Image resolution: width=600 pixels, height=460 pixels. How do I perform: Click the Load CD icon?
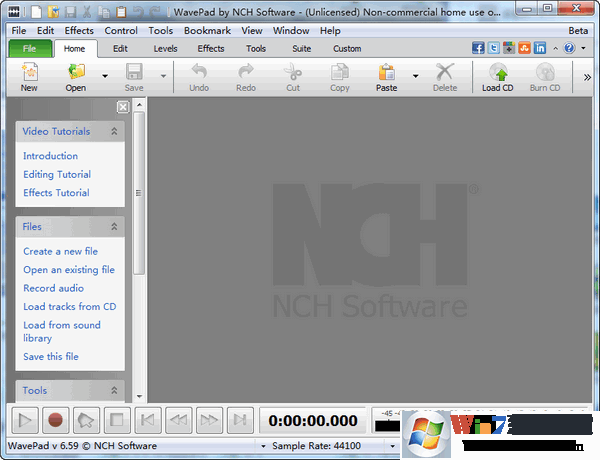pos(497,72)
